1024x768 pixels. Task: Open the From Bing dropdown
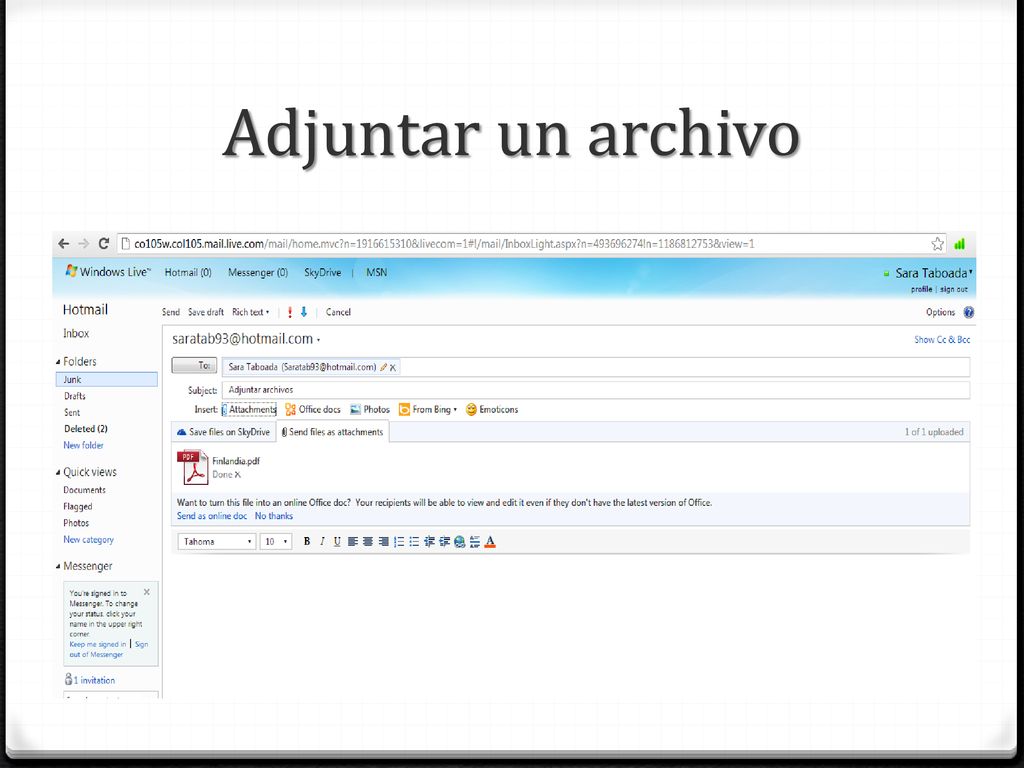pos(428,409)
